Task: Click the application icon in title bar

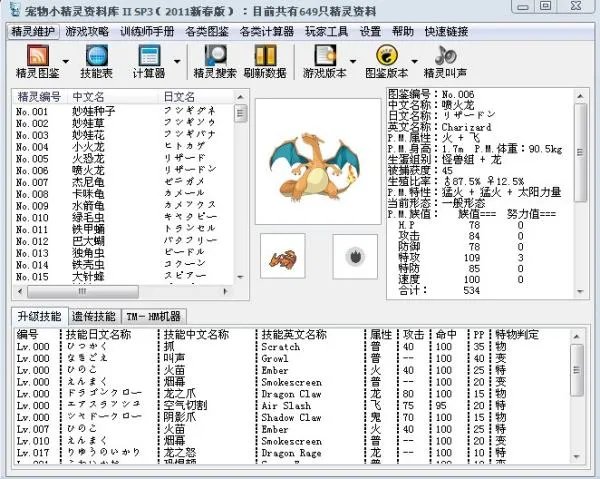Action: (14, 10)
